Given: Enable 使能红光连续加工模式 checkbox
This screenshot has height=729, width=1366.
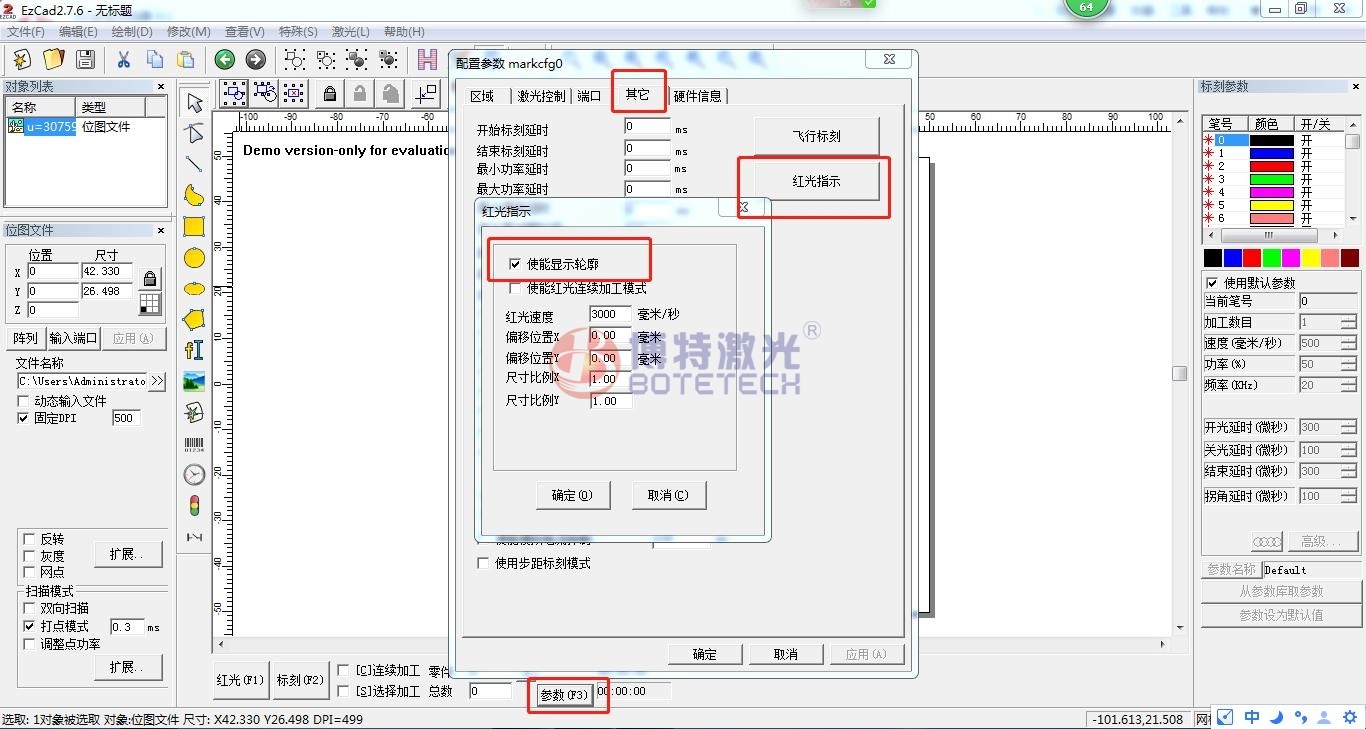Looking at the screenshot, I should (515, 288).
